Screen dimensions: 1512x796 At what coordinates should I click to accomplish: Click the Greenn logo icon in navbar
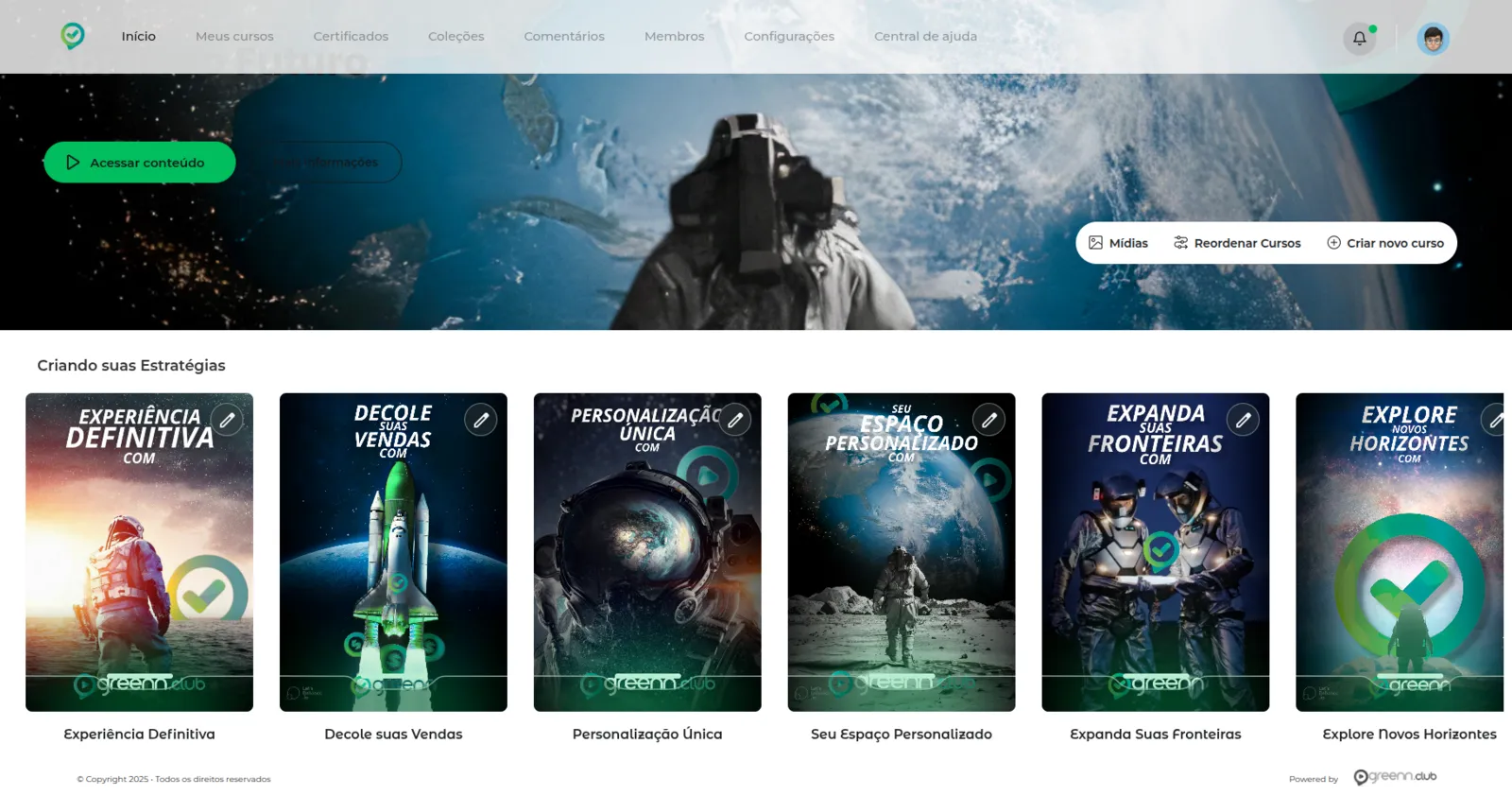[x=73, y=36]
